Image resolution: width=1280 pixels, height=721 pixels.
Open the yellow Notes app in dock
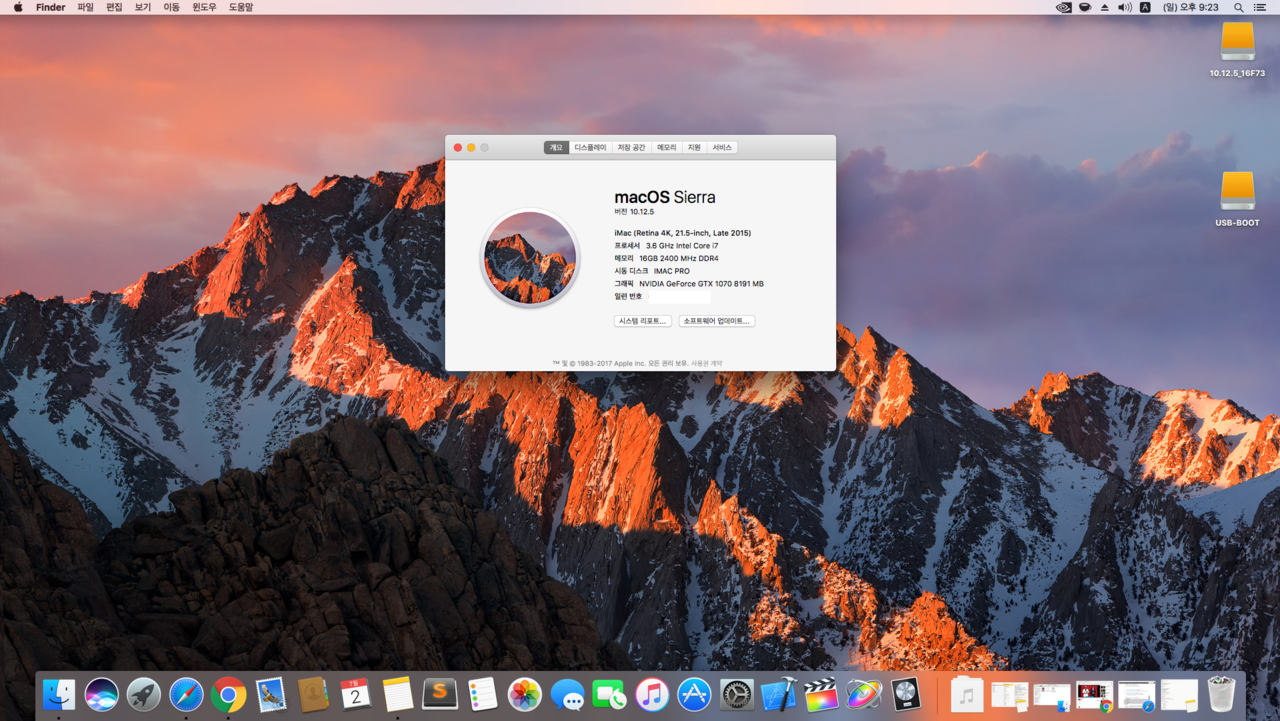[x=398, y=694]
